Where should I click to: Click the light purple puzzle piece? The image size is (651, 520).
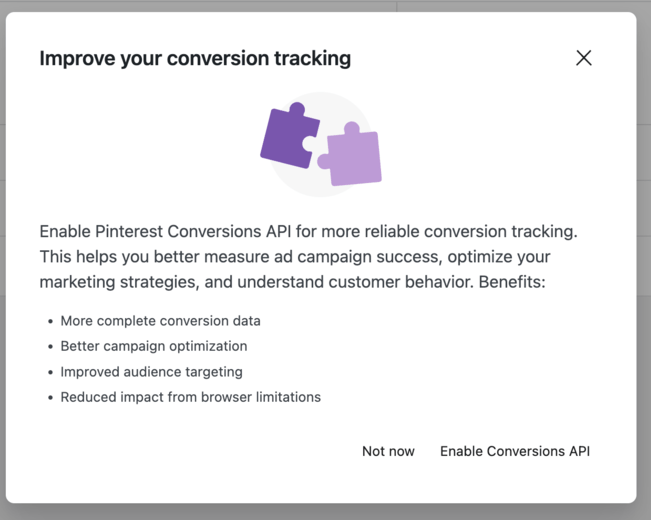[x=351, y=155]
